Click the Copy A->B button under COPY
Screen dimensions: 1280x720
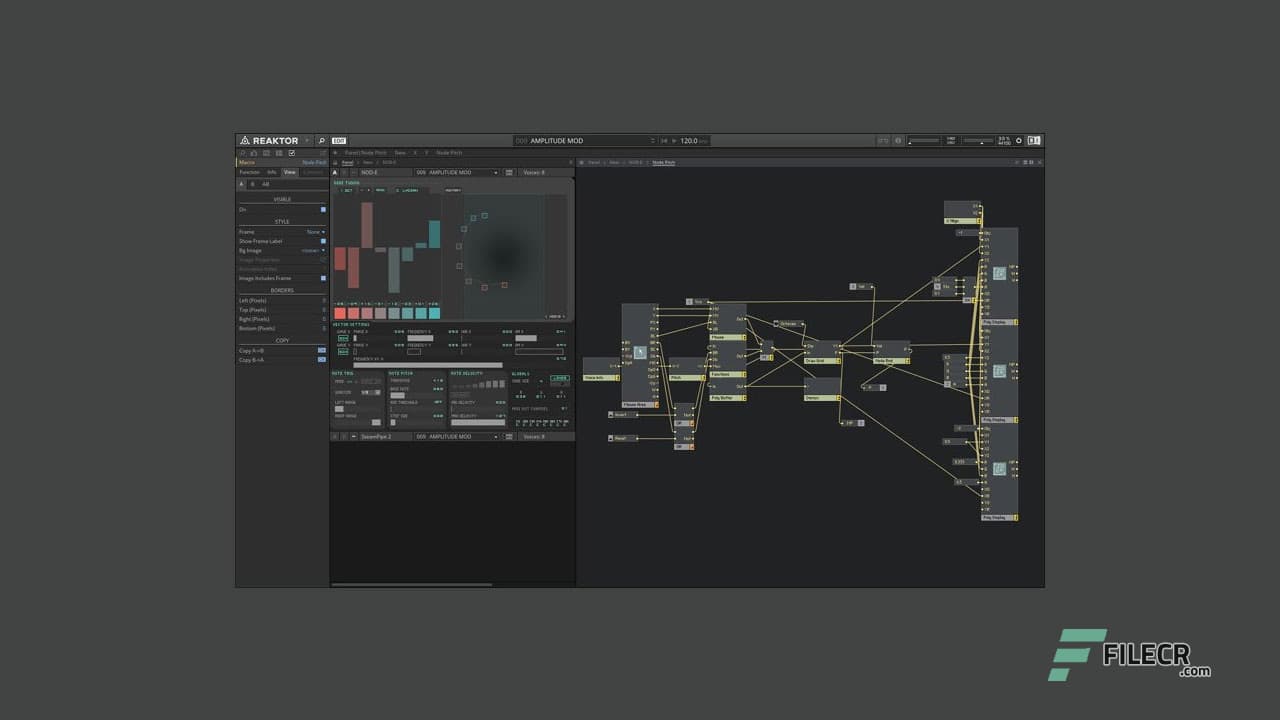321,350
